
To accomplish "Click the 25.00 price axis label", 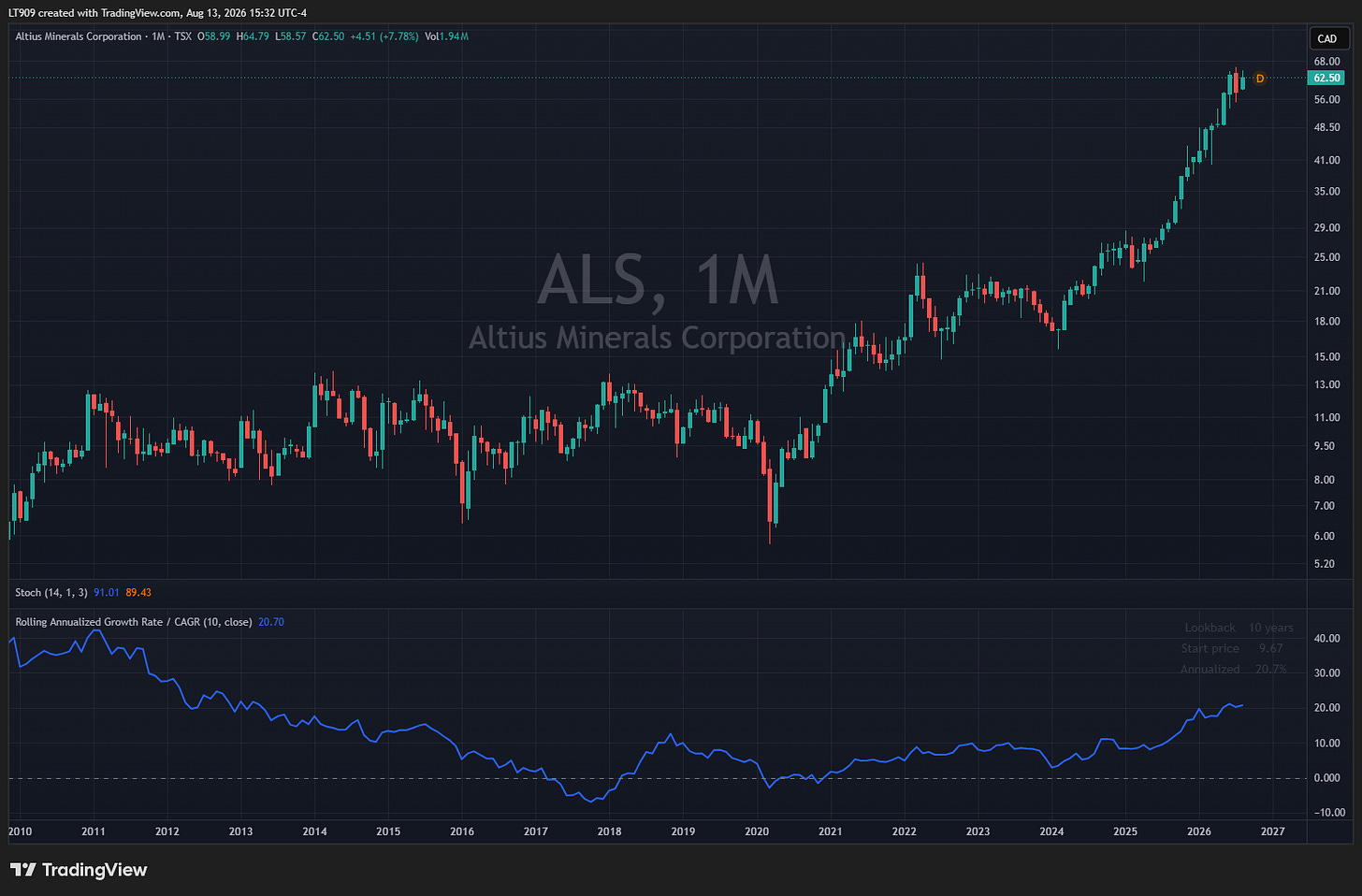I will coord(1326,257).
